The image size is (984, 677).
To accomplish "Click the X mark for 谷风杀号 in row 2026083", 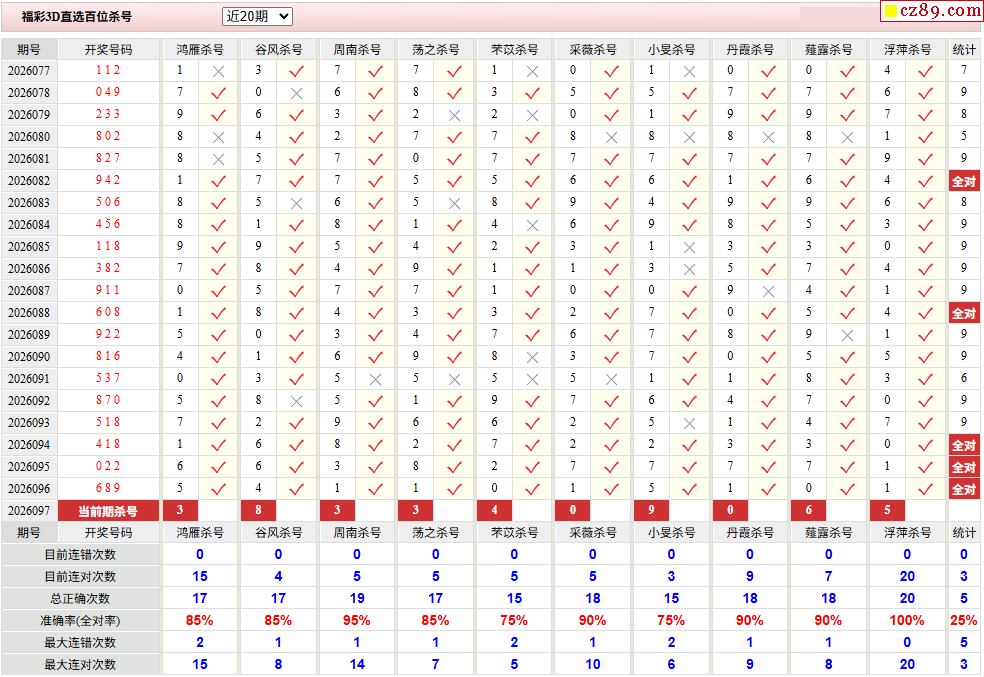I will pos(296,203).
